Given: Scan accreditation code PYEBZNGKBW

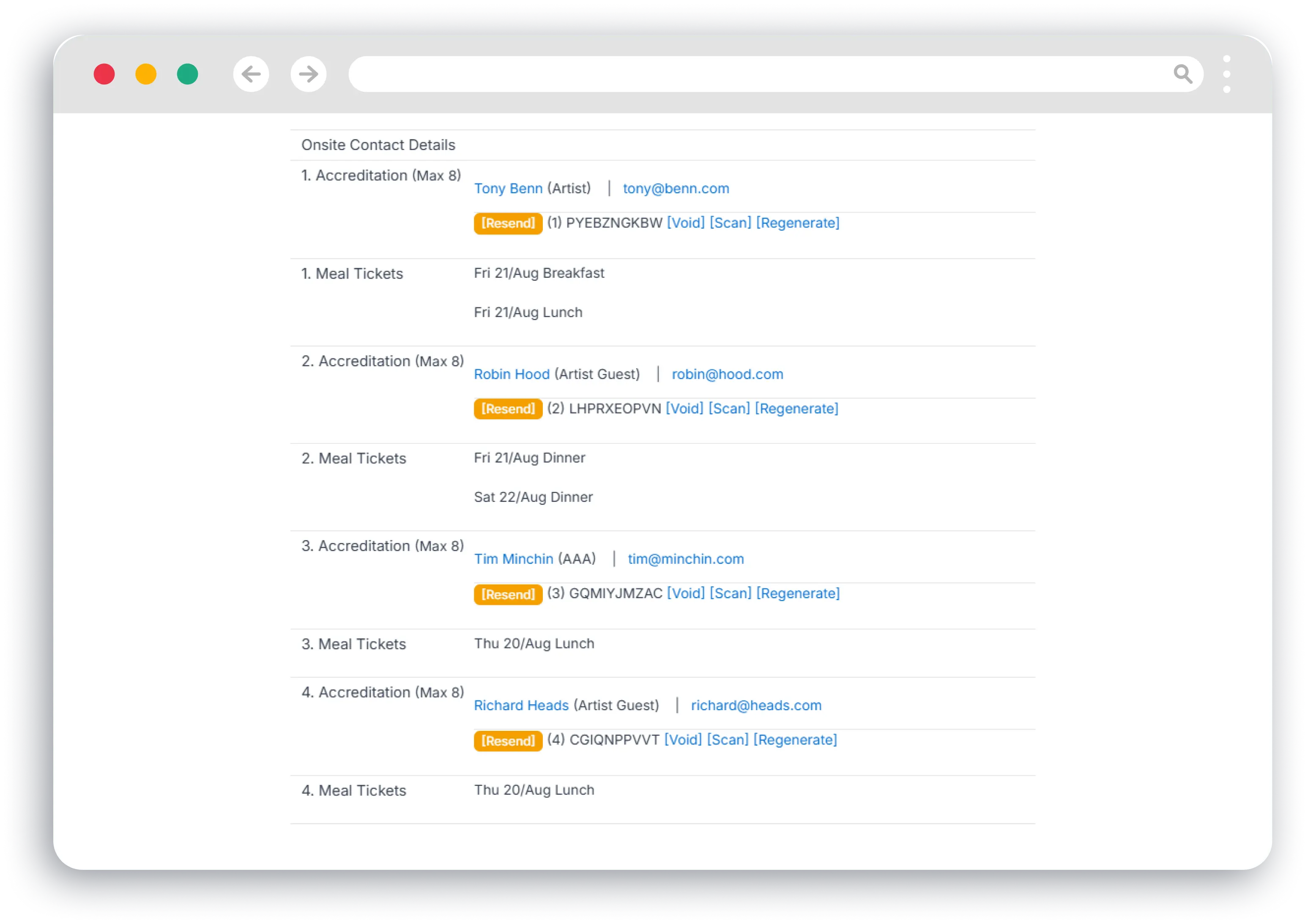Looking at the screenshot, I should (730, 223).
